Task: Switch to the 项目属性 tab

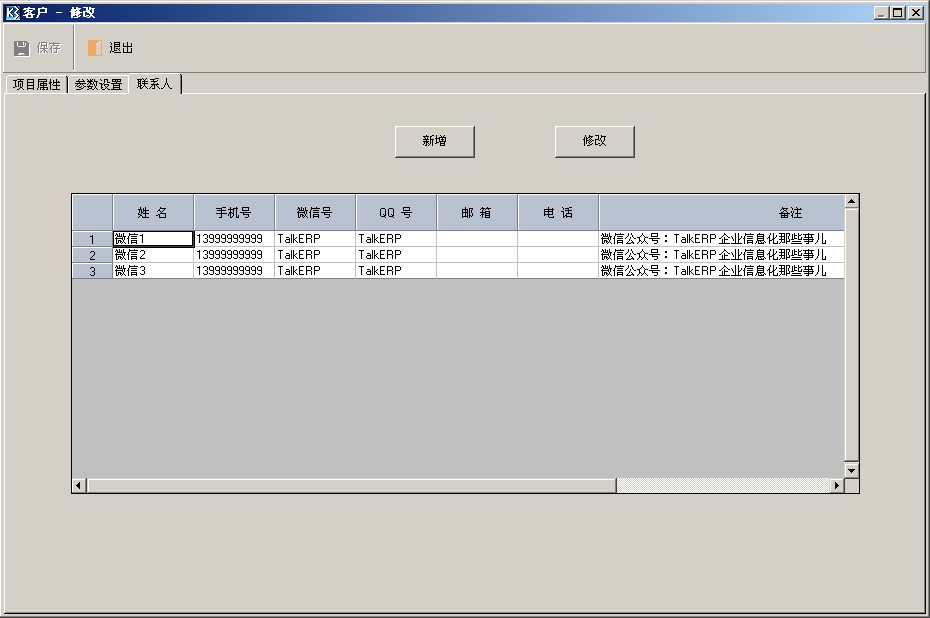Action: click(x=37, y=85)
